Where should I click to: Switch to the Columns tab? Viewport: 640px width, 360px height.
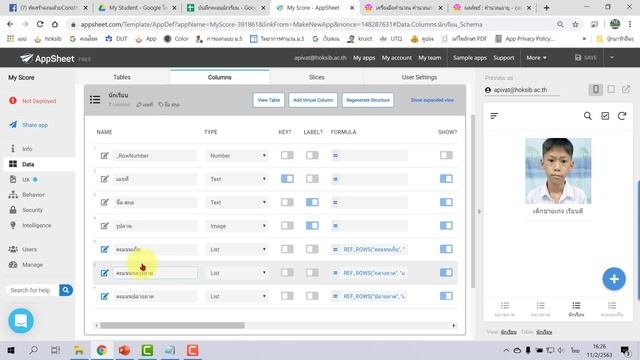coord(220,77)
